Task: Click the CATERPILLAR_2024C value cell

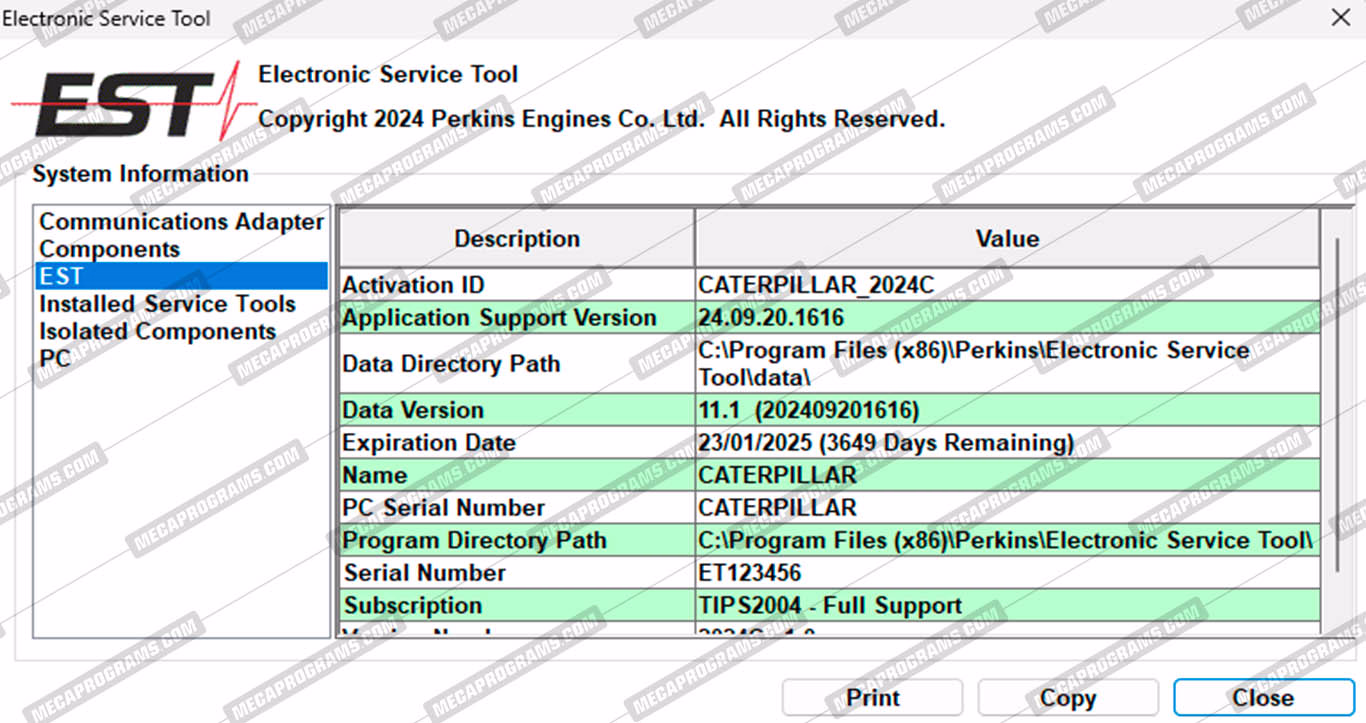Action: [1007, 285]
